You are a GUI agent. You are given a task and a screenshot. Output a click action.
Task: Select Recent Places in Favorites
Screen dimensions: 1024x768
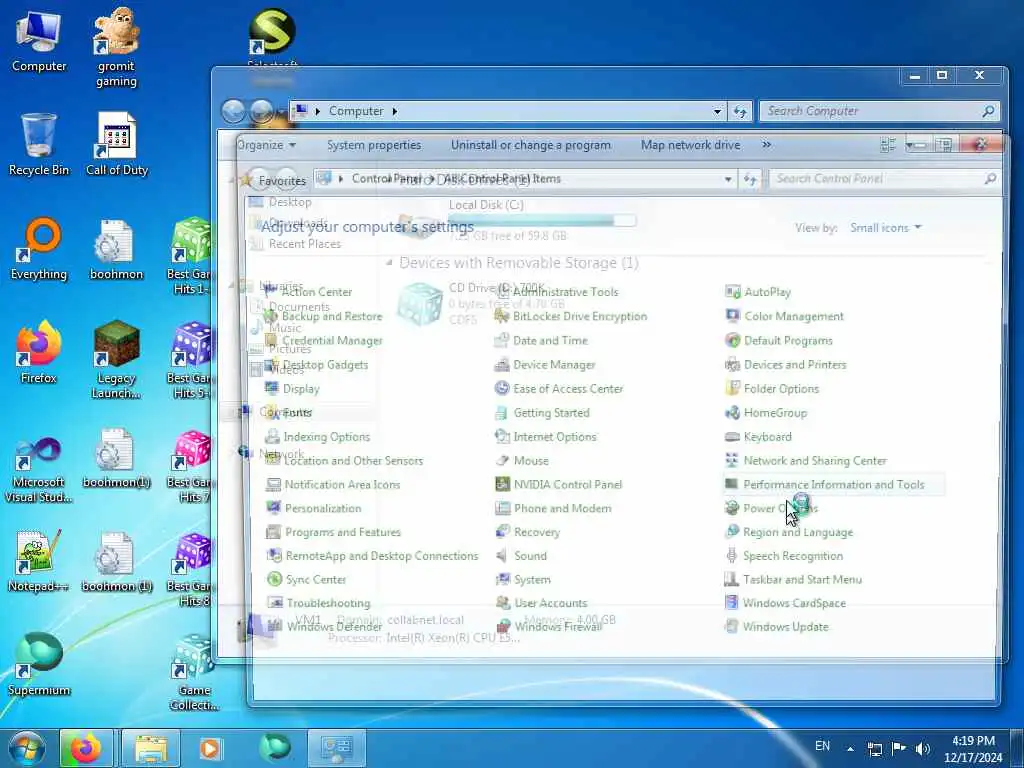(x=296, y=244)
